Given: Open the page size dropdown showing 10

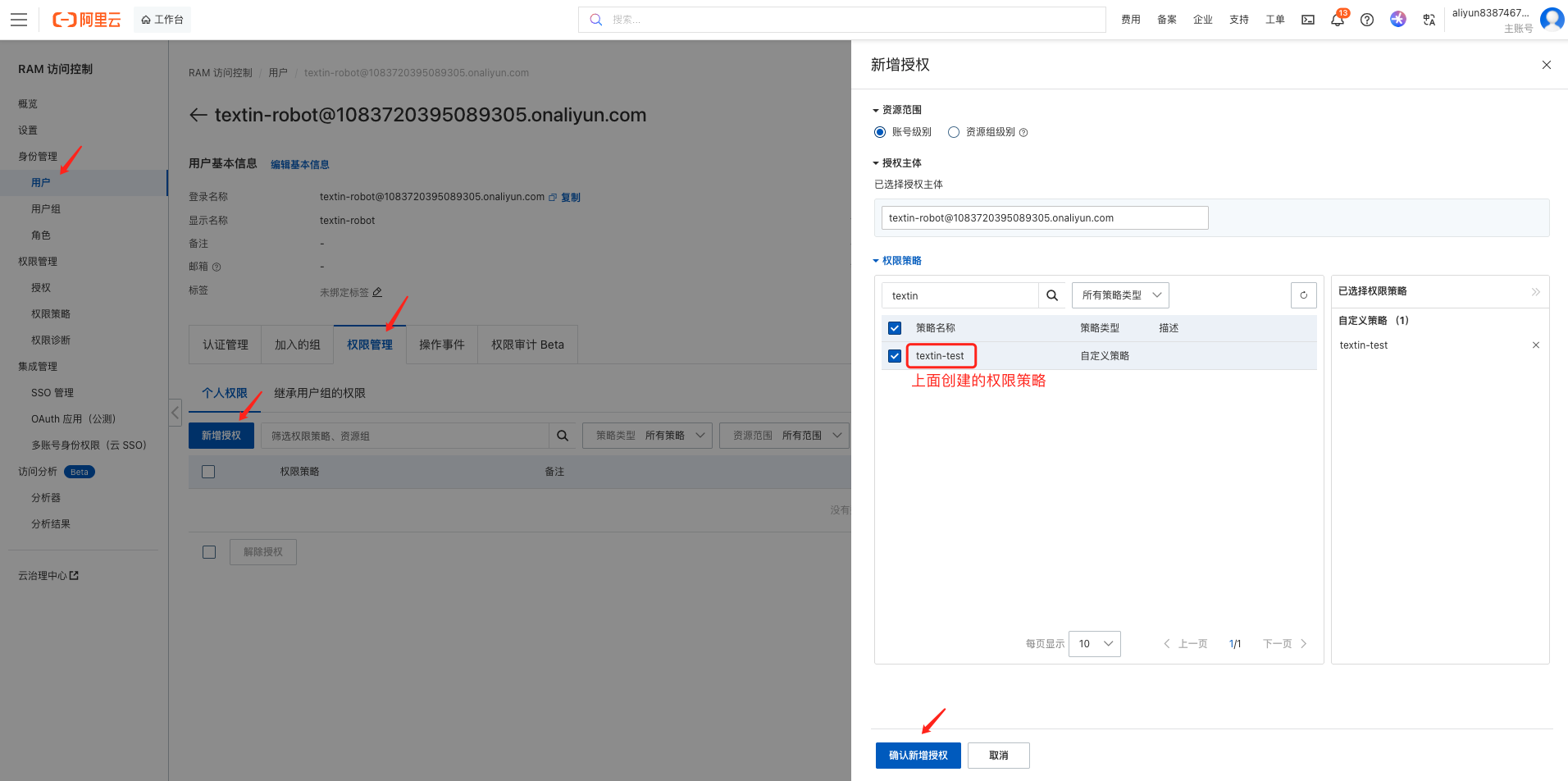Looking at the screenshot, I should click(1094, 644).
